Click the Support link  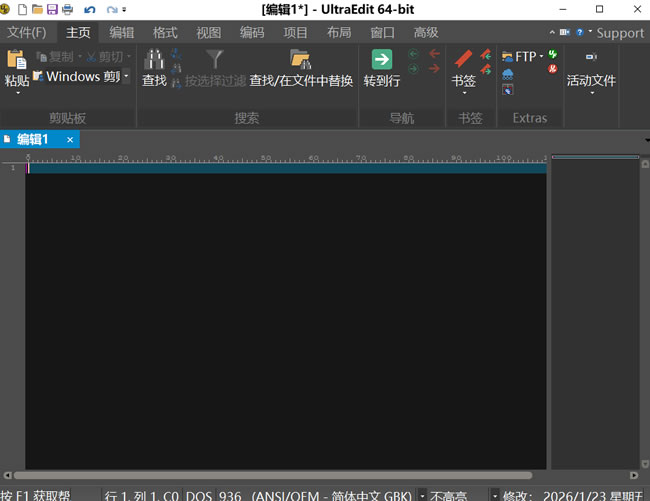pyautogui.click(x=620, y=32)
